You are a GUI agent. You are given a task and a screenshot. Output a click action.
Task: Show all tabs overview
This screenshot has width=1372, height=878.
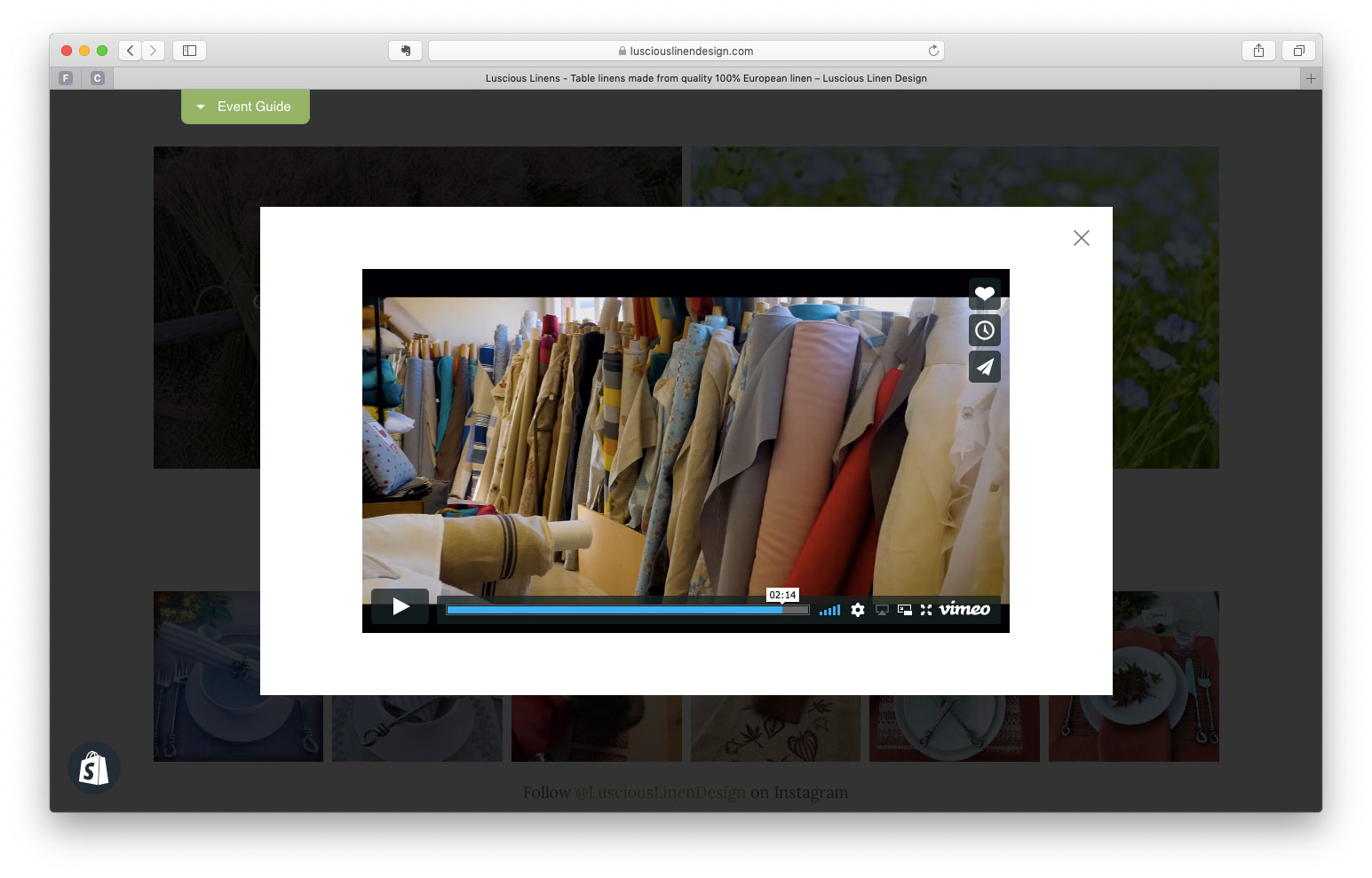[1298, 51]
